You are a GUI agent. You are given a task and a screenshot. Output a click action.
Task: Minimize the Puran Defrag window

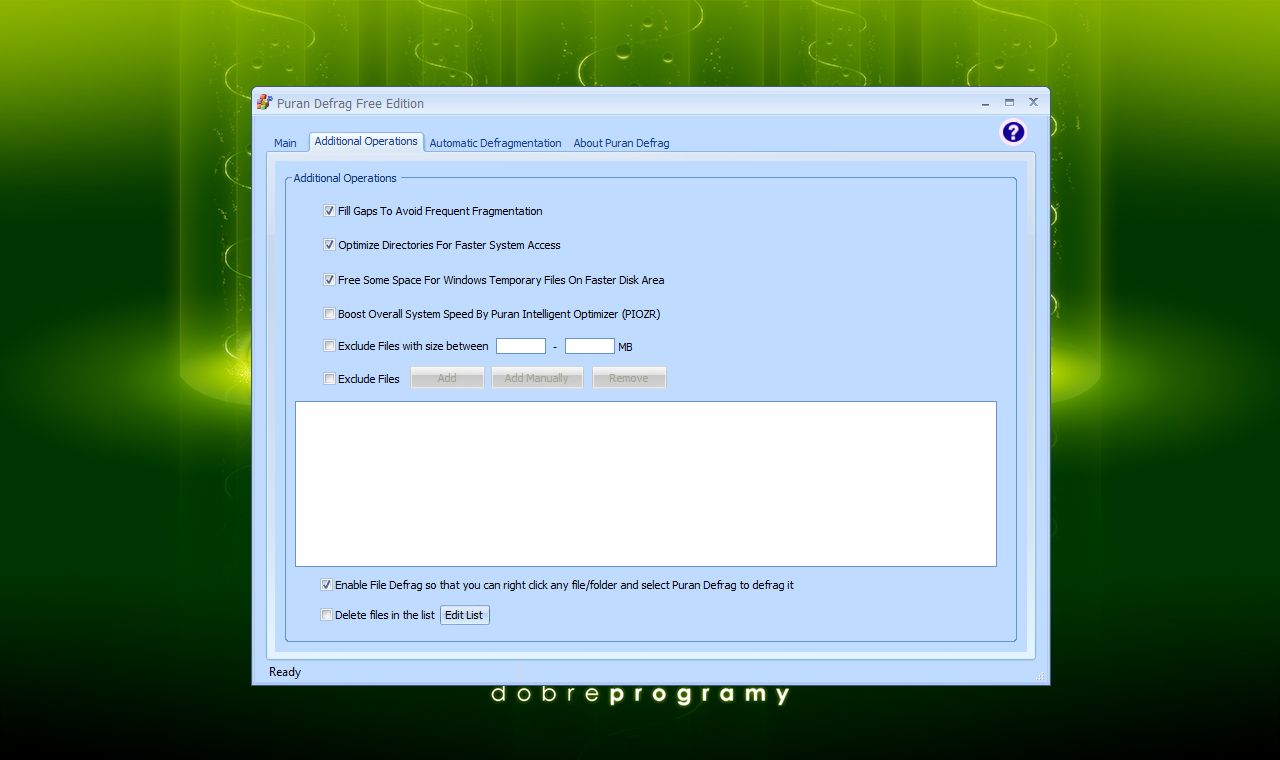(x=986, y=102)
